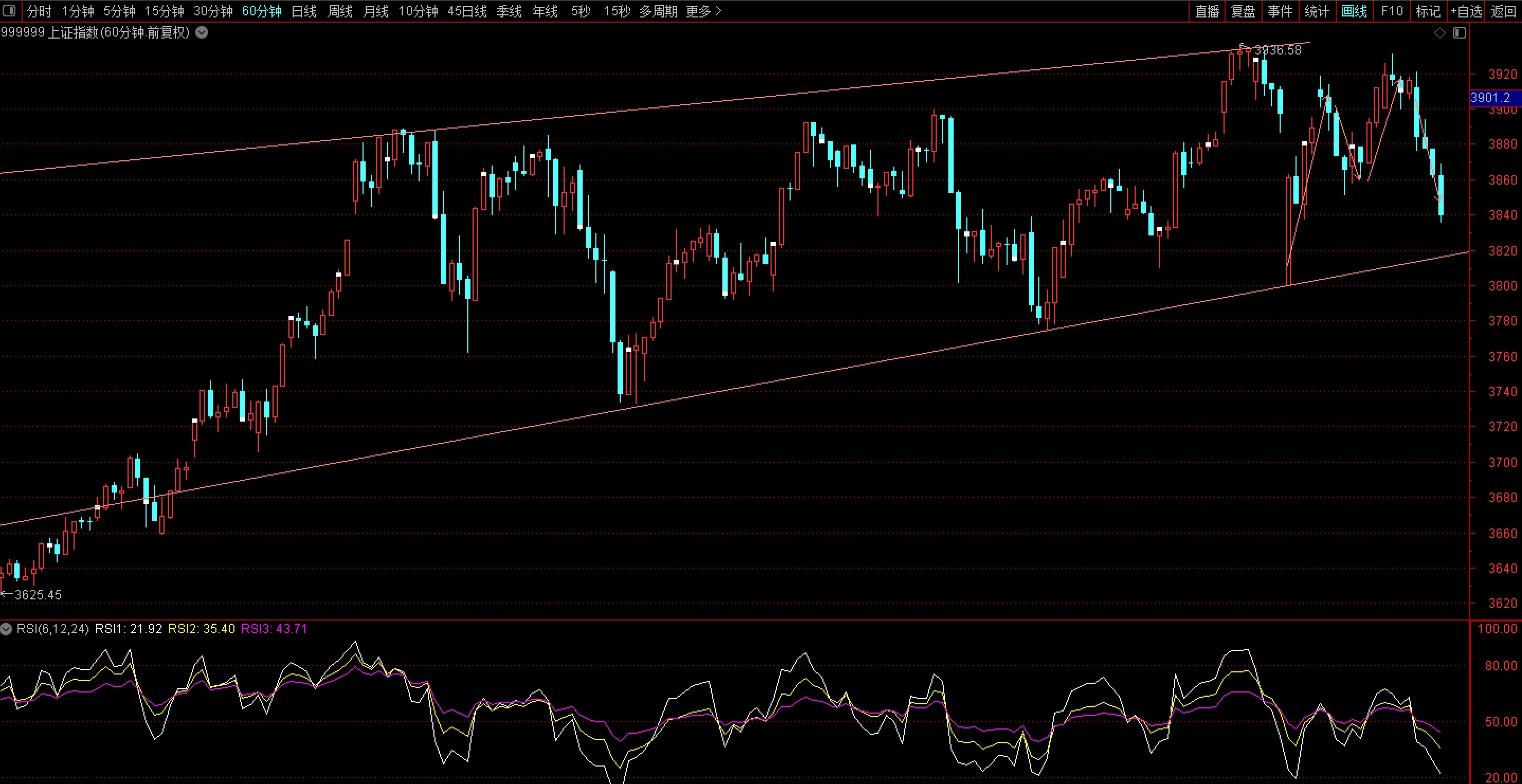Screen dimensions: 1522x784
Task: Click the diamond icon above the chart
Action: tap(1440, 33)
